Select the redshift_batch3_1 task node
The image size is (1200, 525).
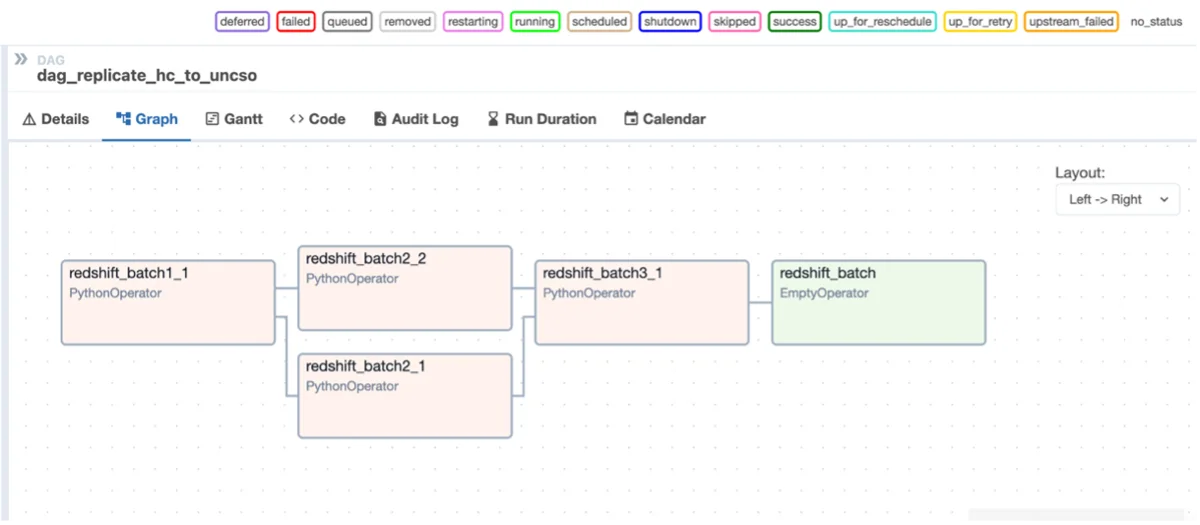coord(642,303)
